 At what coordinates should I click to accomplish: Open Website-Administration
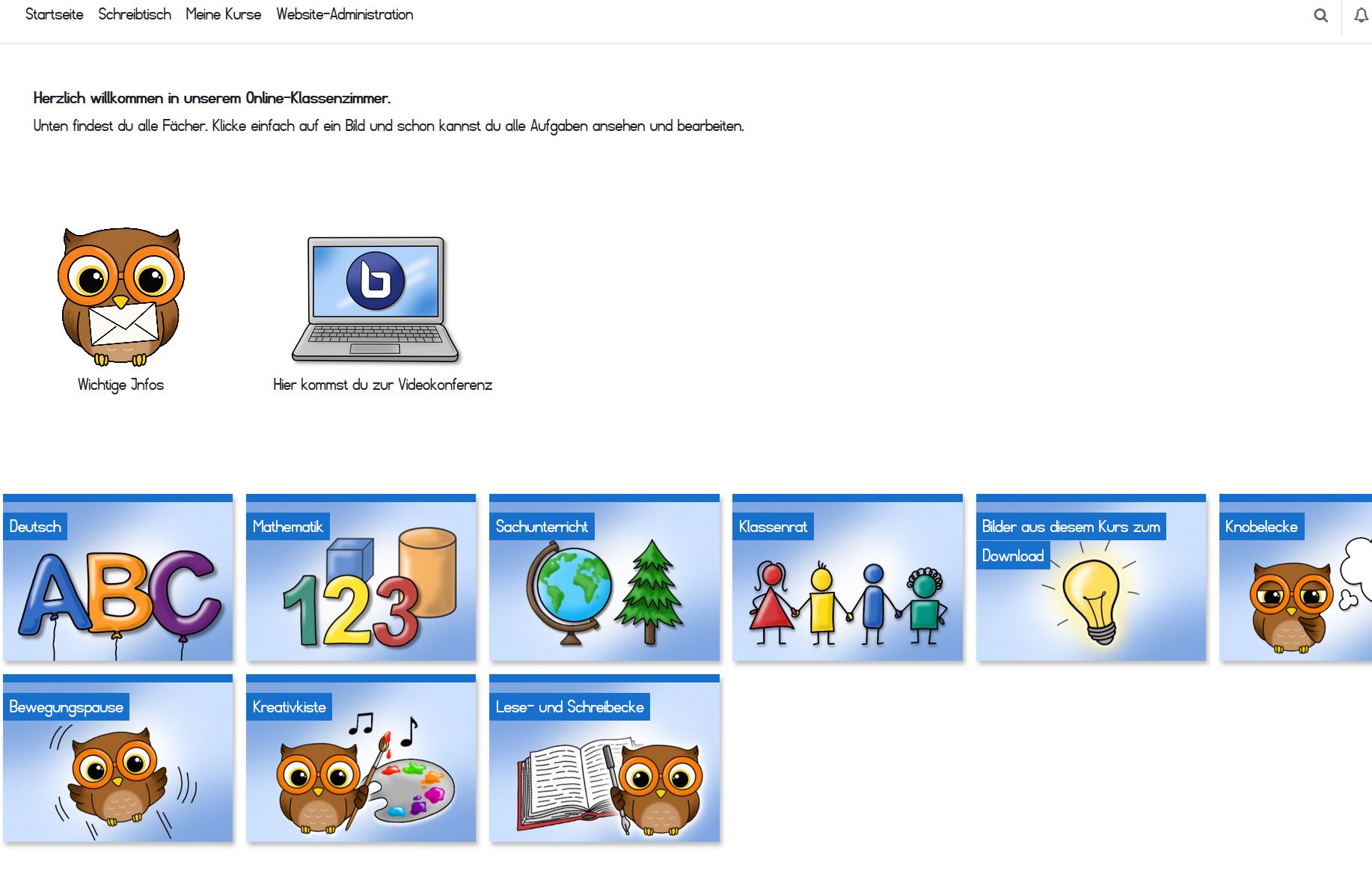[344, 14]
